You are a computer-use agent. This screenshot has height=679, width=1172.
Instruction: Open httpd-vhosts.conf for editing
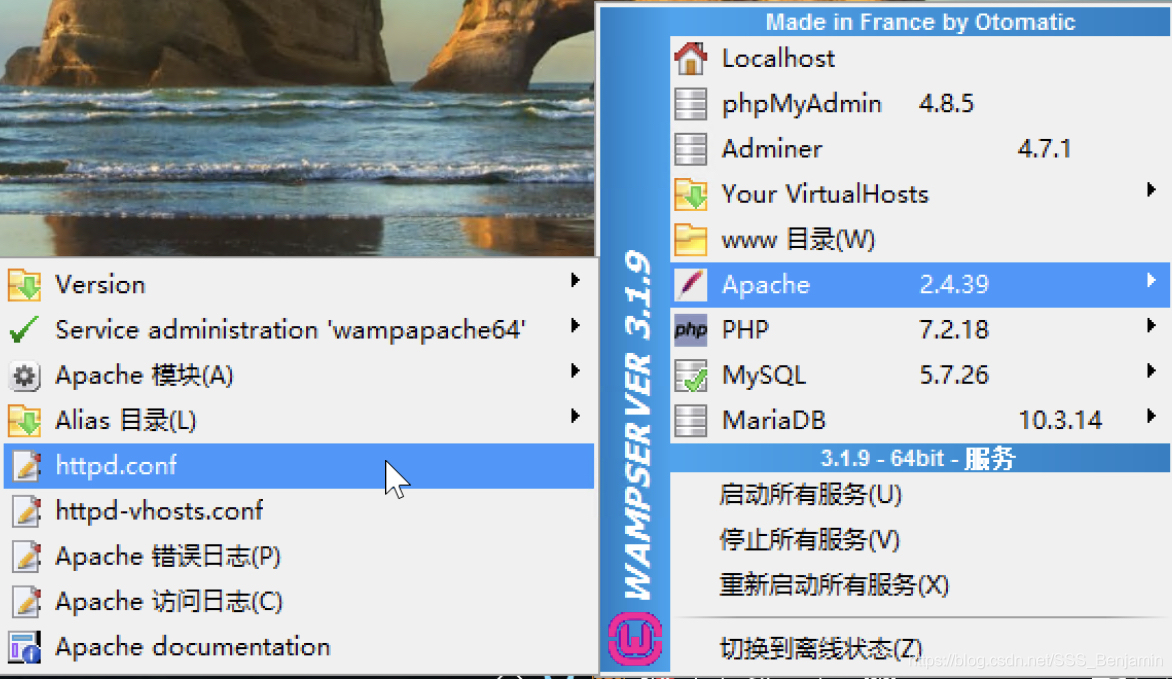pos(299,511)
